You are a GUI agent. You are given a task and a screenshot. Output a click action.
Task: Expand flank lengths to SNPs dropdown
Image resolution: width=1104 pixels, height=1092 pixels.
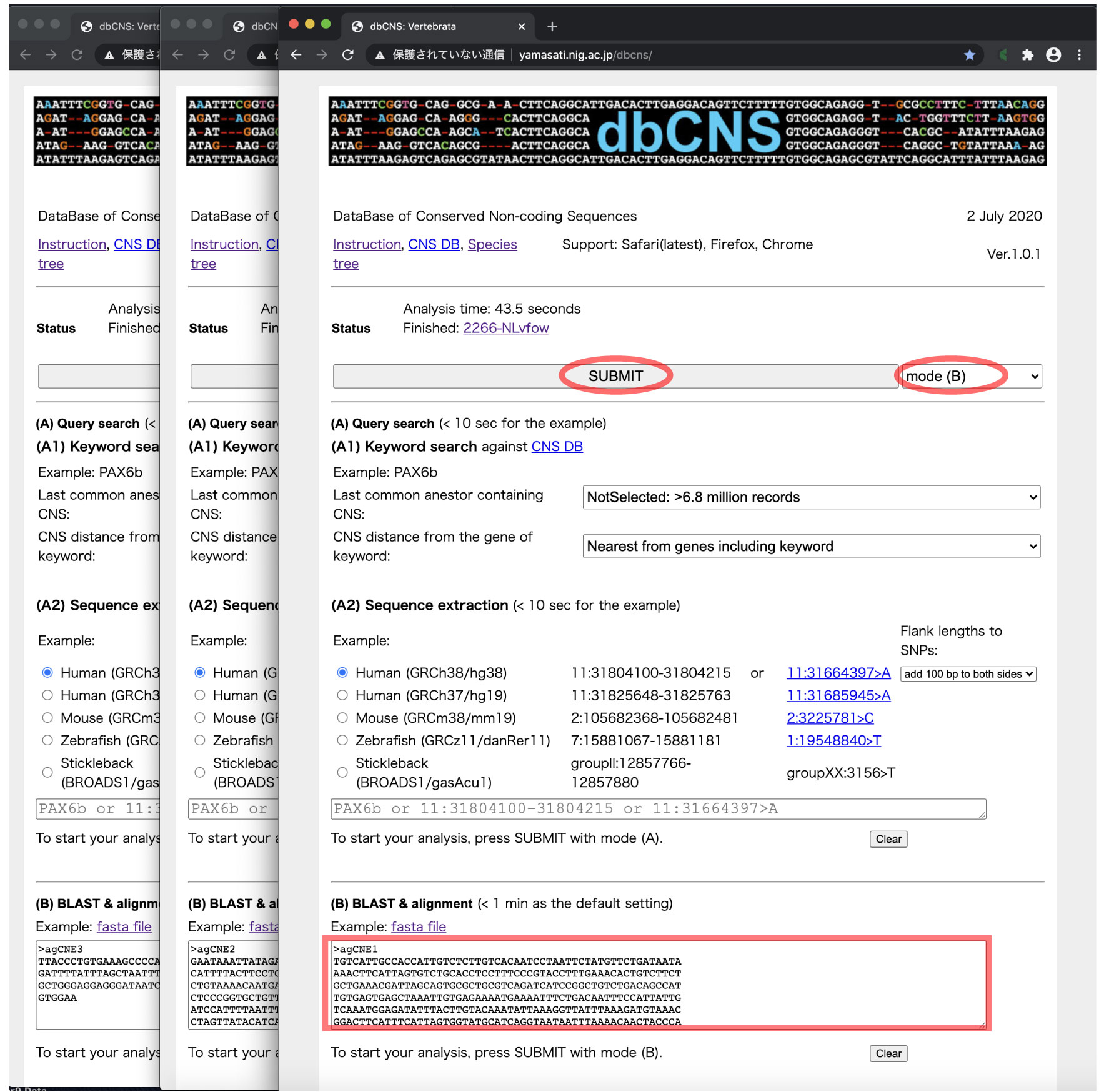pyautogui.click(x=968, y=674)
